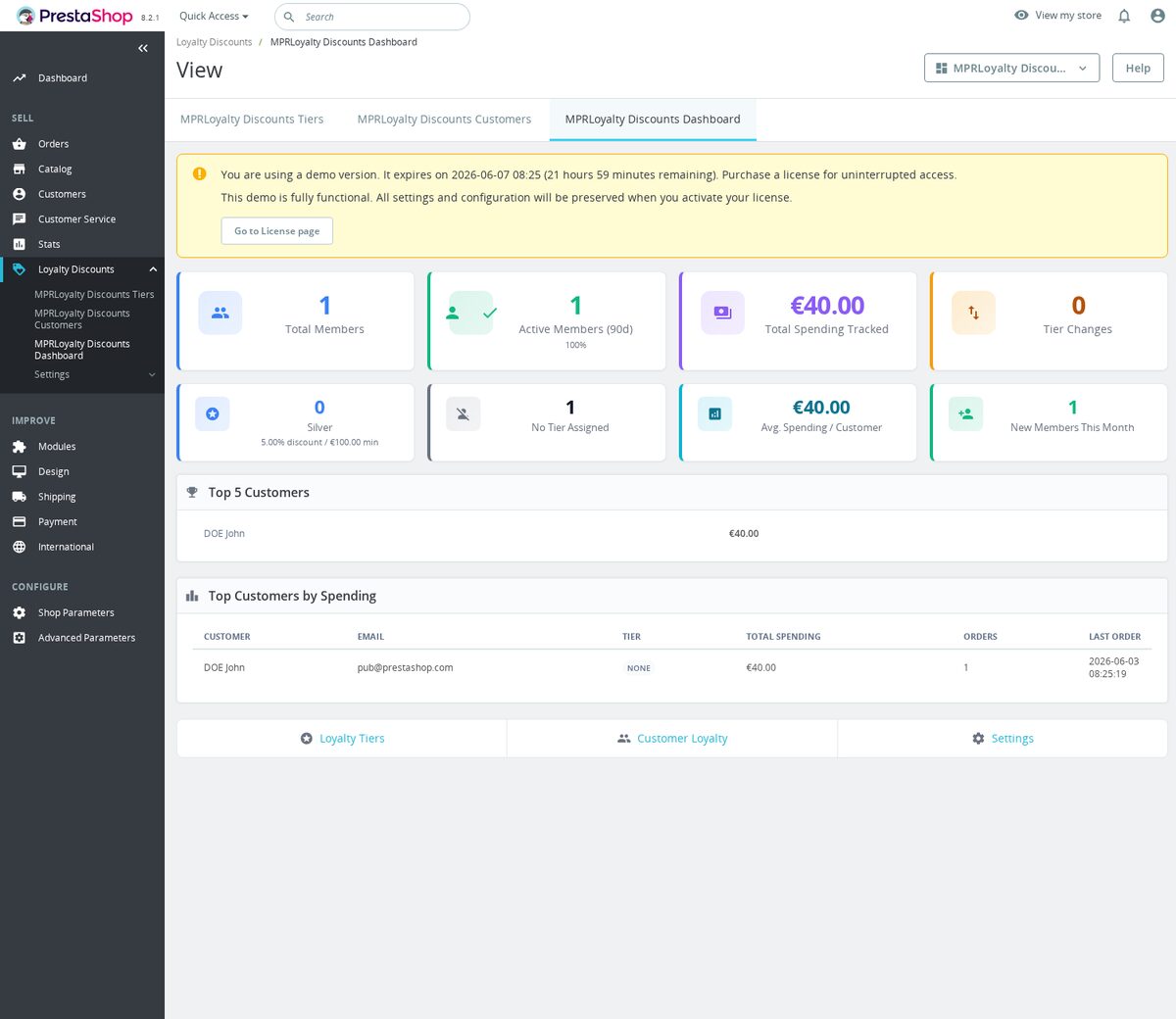
Task: Open MPRLoyalty Discounts Customers in sidebar
Action: pyautogui.click(x=82, y=319)
